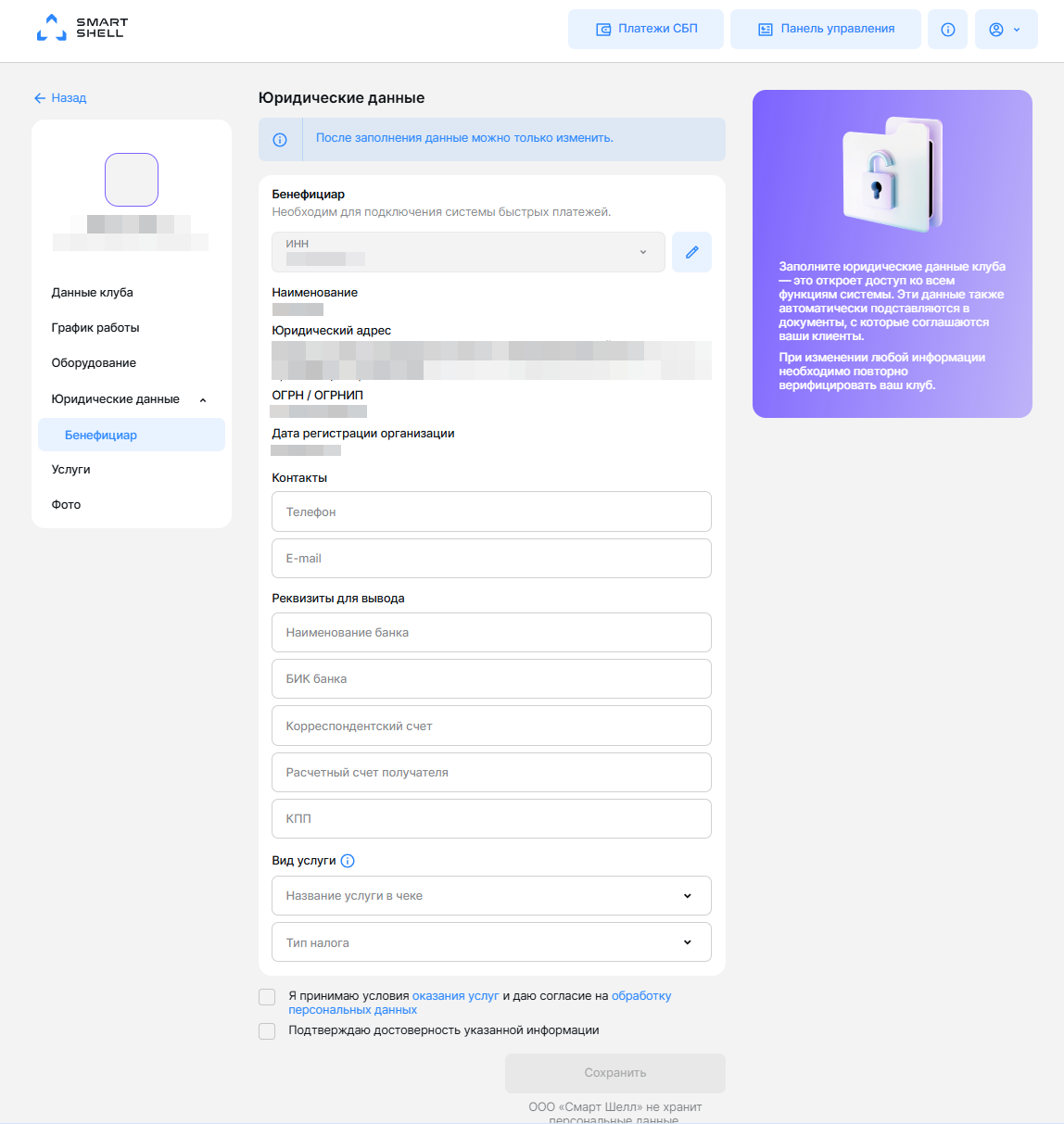Focus the E-mail field
Screen dimensions: 1064x1124
(491, 558)
